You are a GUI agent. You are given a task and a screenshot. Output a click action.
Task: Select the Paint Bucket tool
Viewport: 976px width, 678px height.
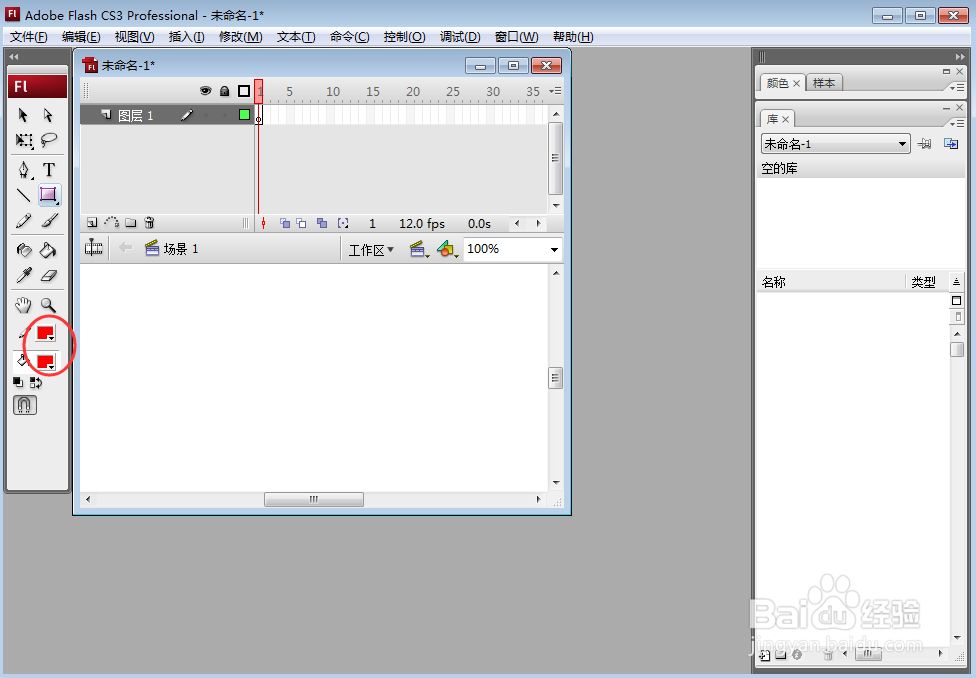[49, 250]
